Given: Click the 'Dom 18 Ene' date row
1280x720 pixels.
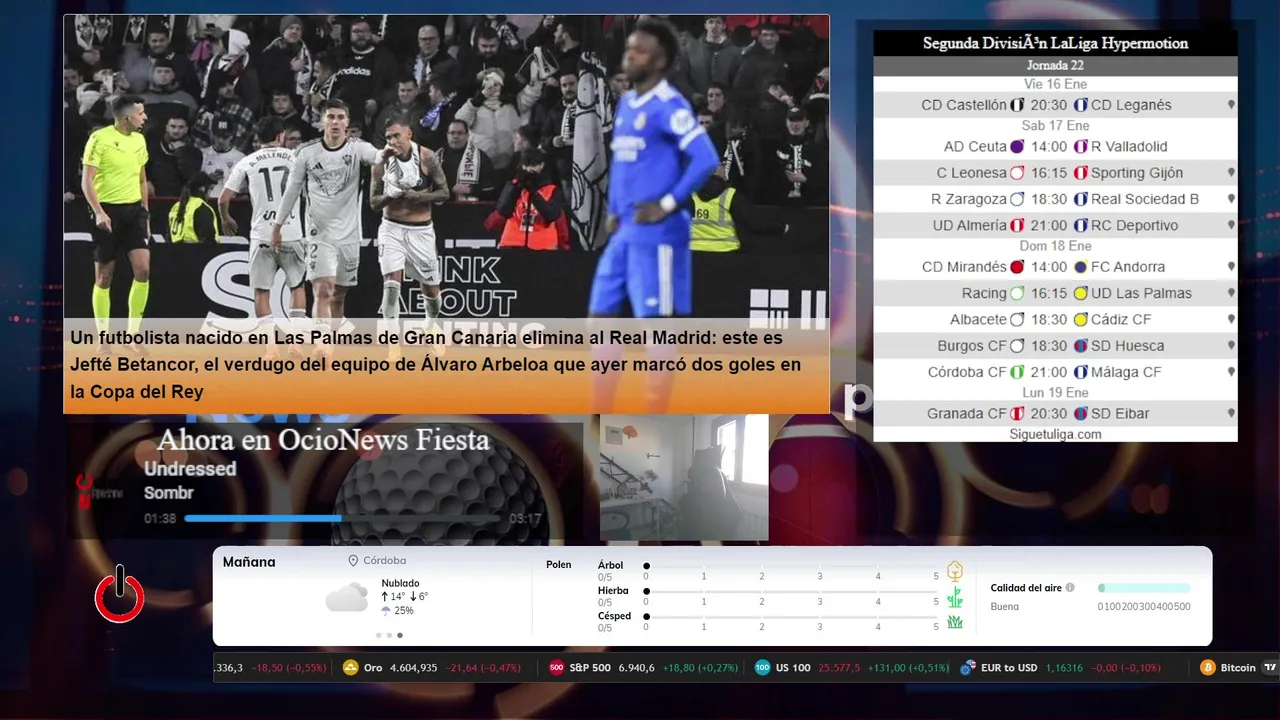Looking at the screenshot, I should (x=1055, y=246).
